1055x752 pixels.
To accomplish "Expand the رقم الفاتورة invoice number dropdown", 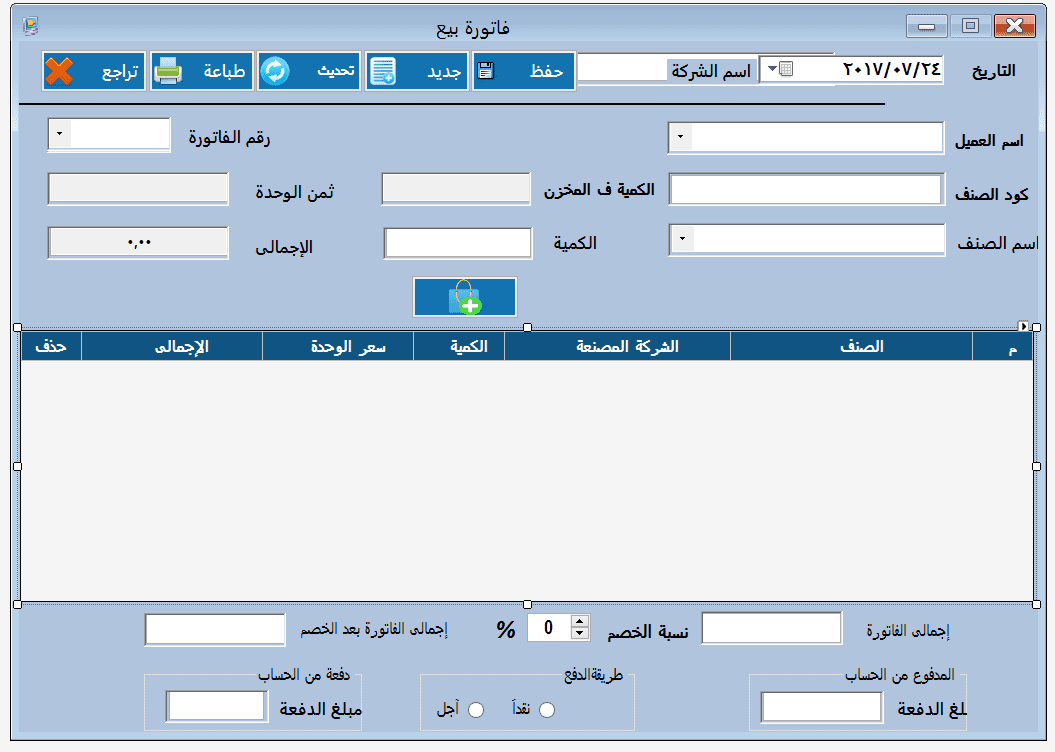I will pyautogui.click(x=60, y=134).
